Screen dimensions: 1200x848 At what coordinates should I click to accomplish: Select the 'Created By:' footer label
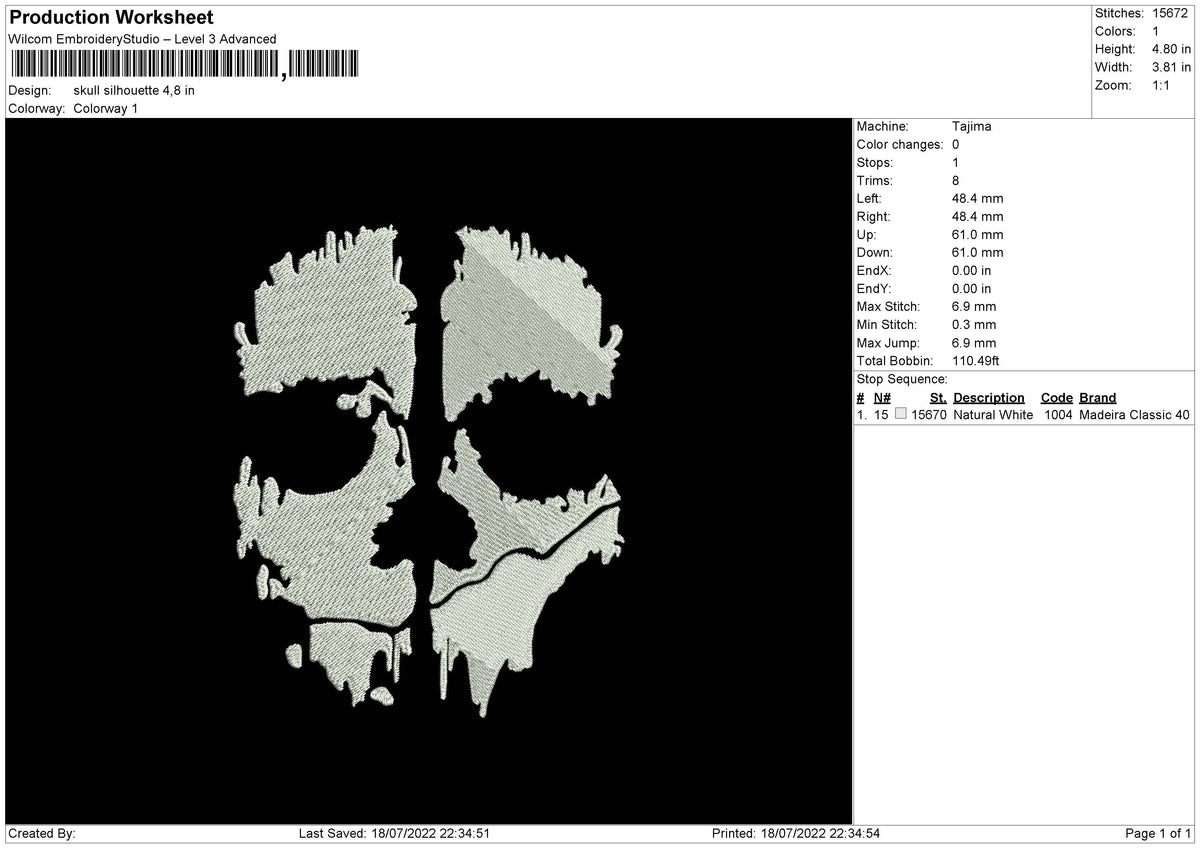pyautogui.click(x=42, y=833)
